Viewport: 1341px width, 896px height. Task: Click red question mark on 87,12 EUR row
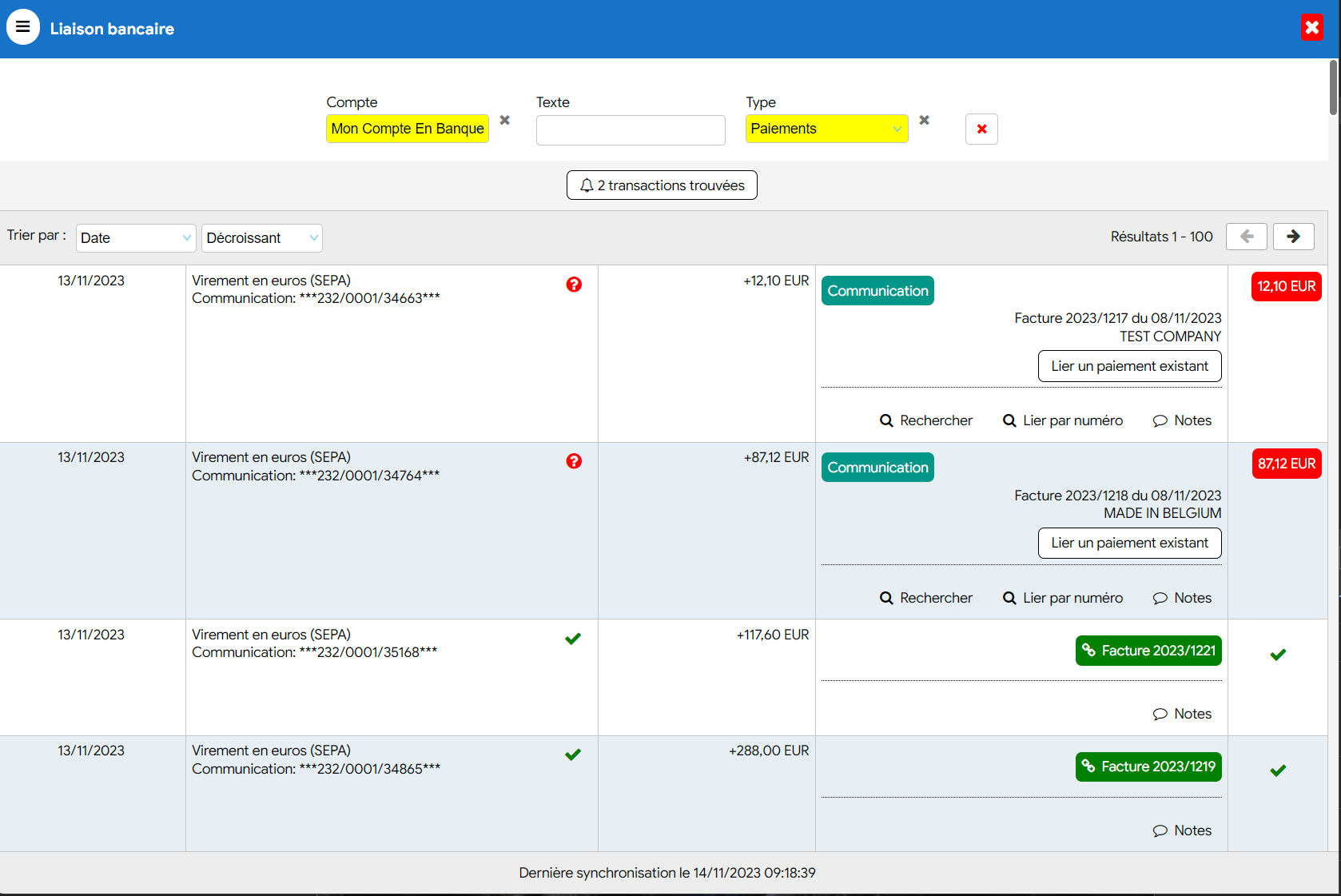[574, 461]
